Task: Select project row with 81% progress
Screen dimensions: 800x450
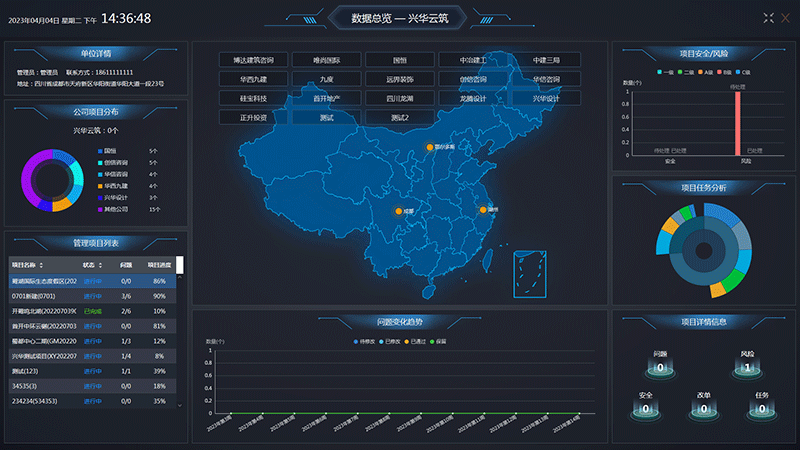Action: [x=92, y=326]
